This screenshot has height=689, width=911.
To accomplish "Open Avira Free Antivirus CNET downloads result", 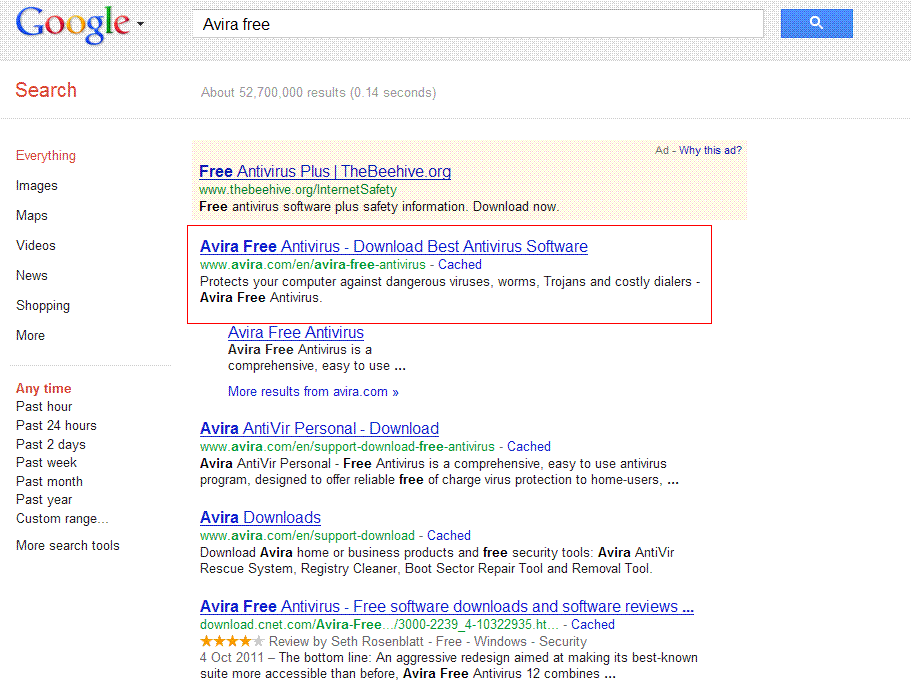I will (447, 606).
